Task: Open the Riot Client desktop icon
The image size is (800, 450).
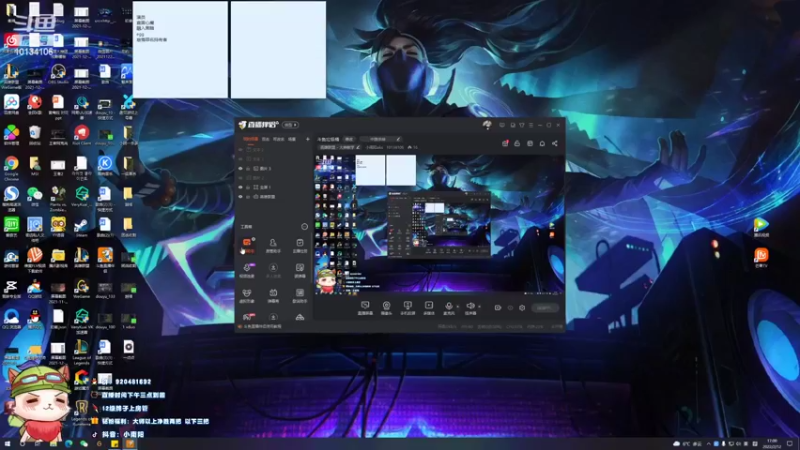Action: click(x=82, y=136)
